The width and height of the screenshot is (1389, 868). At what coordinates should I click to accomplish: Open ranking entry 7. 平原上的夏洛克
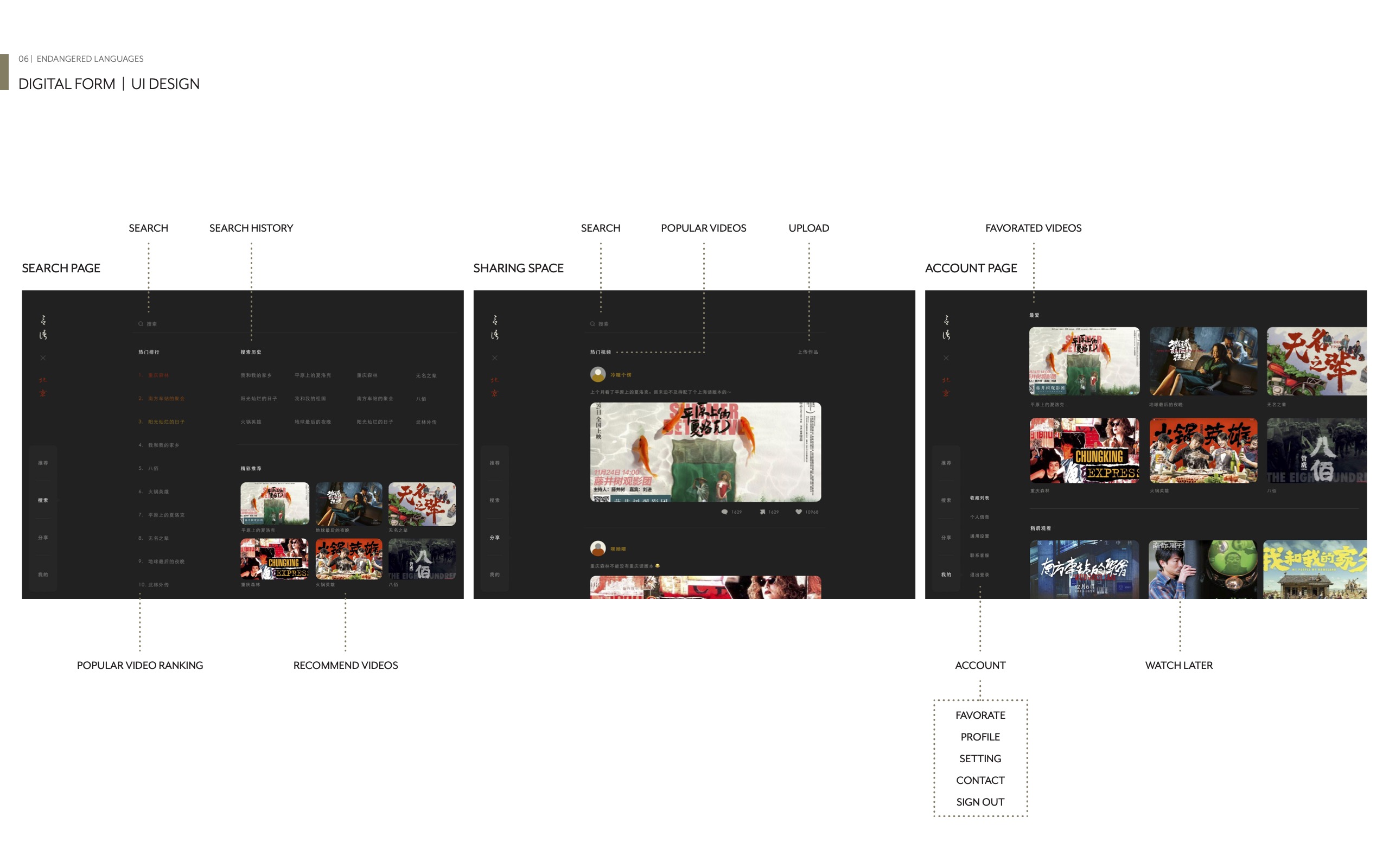click(161, 514)
